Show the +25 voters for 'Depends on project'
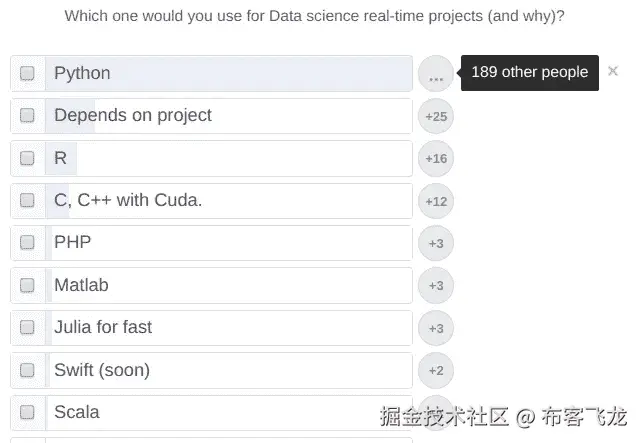The height and width of the screenshot is (443, 642). point(436,116)
